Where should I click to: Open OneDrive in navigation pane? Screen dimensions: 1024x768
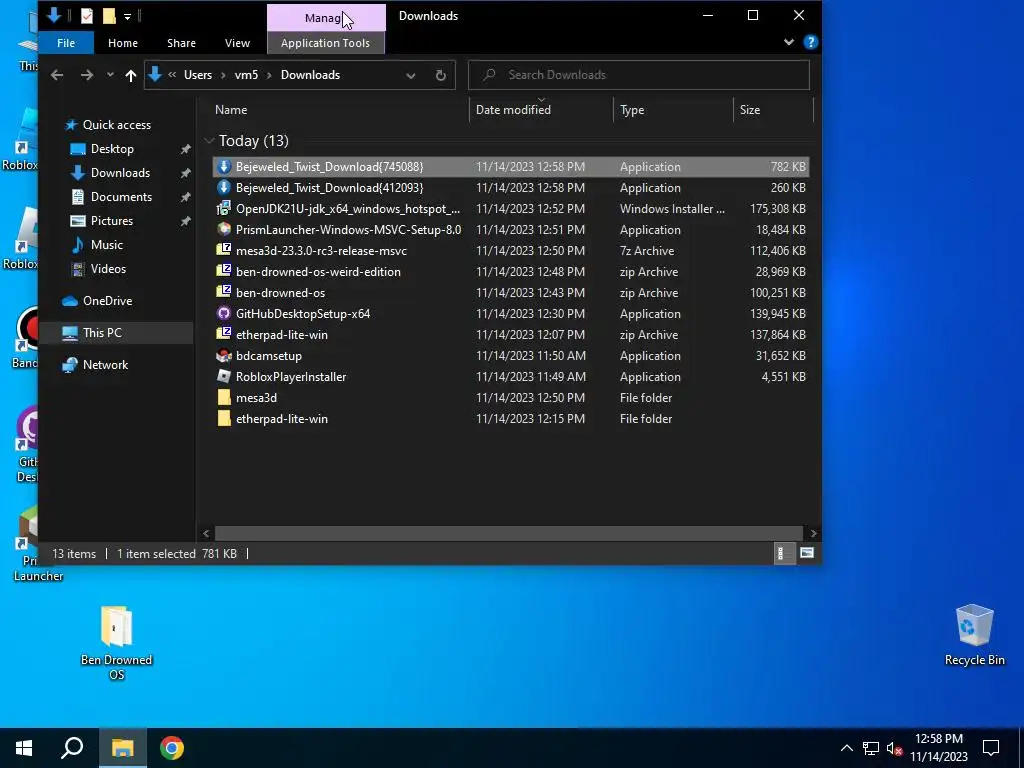coord(107,301)
